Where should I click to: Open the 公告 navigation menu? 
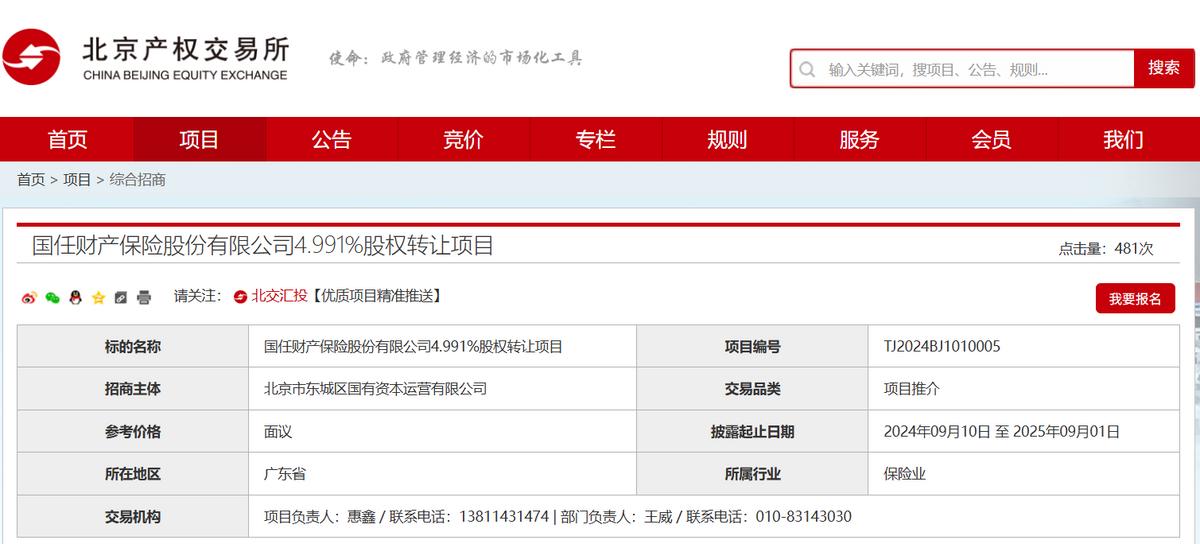[x=331, y=139]
